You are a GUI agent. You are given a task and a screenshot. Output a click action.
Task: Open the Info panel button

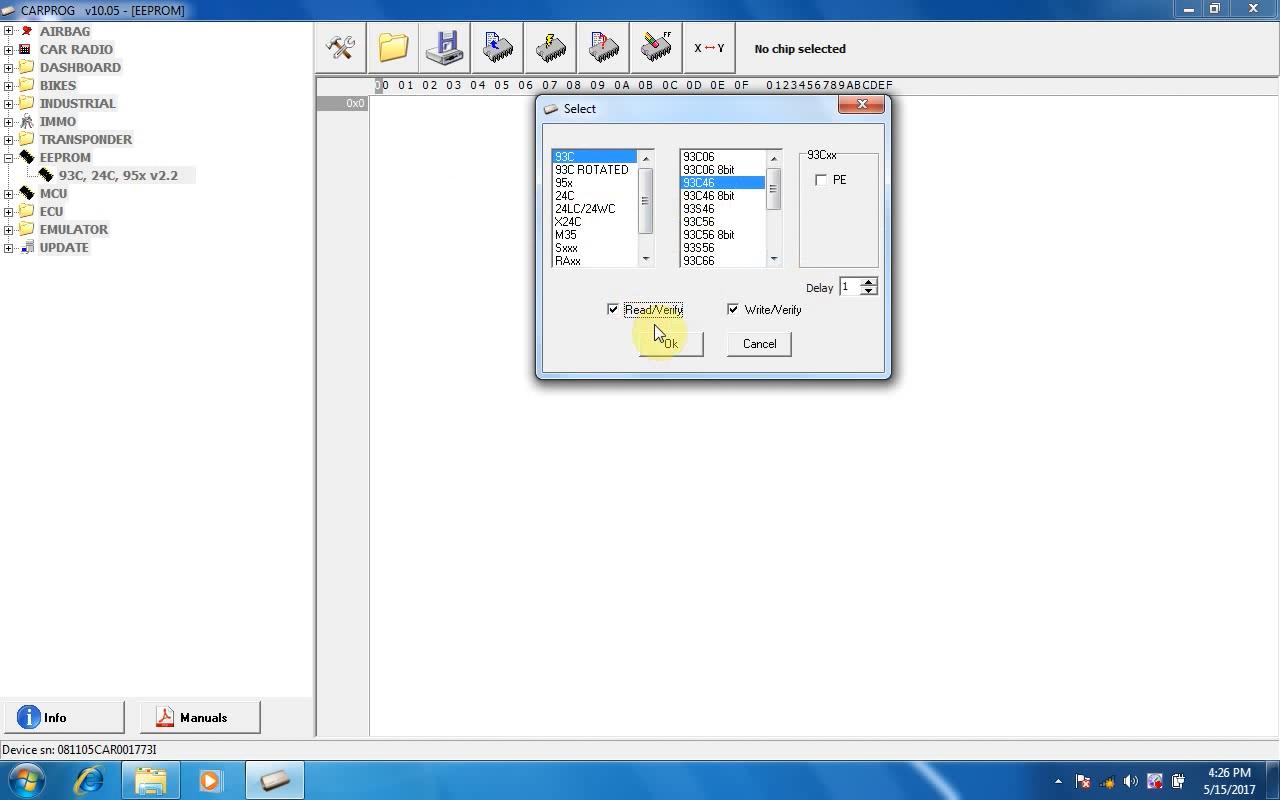(x=63, y=717)
